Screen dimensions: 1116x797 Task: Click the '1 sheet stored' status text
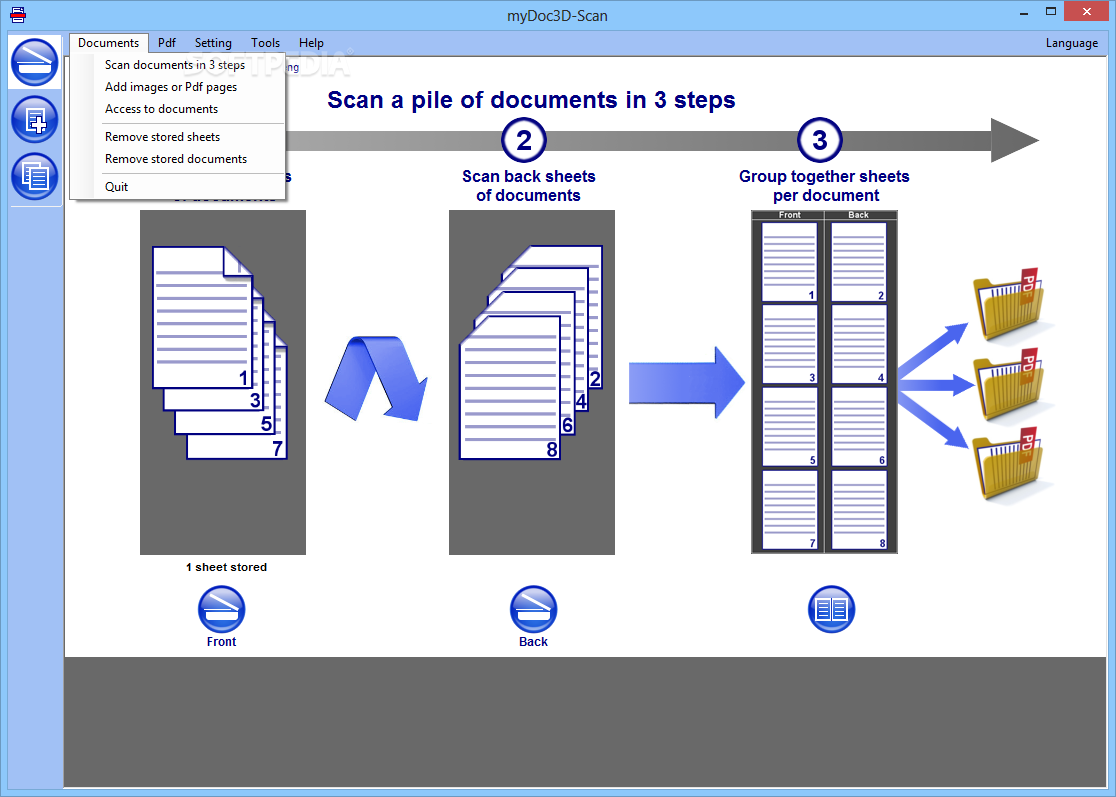click(226, 567)
